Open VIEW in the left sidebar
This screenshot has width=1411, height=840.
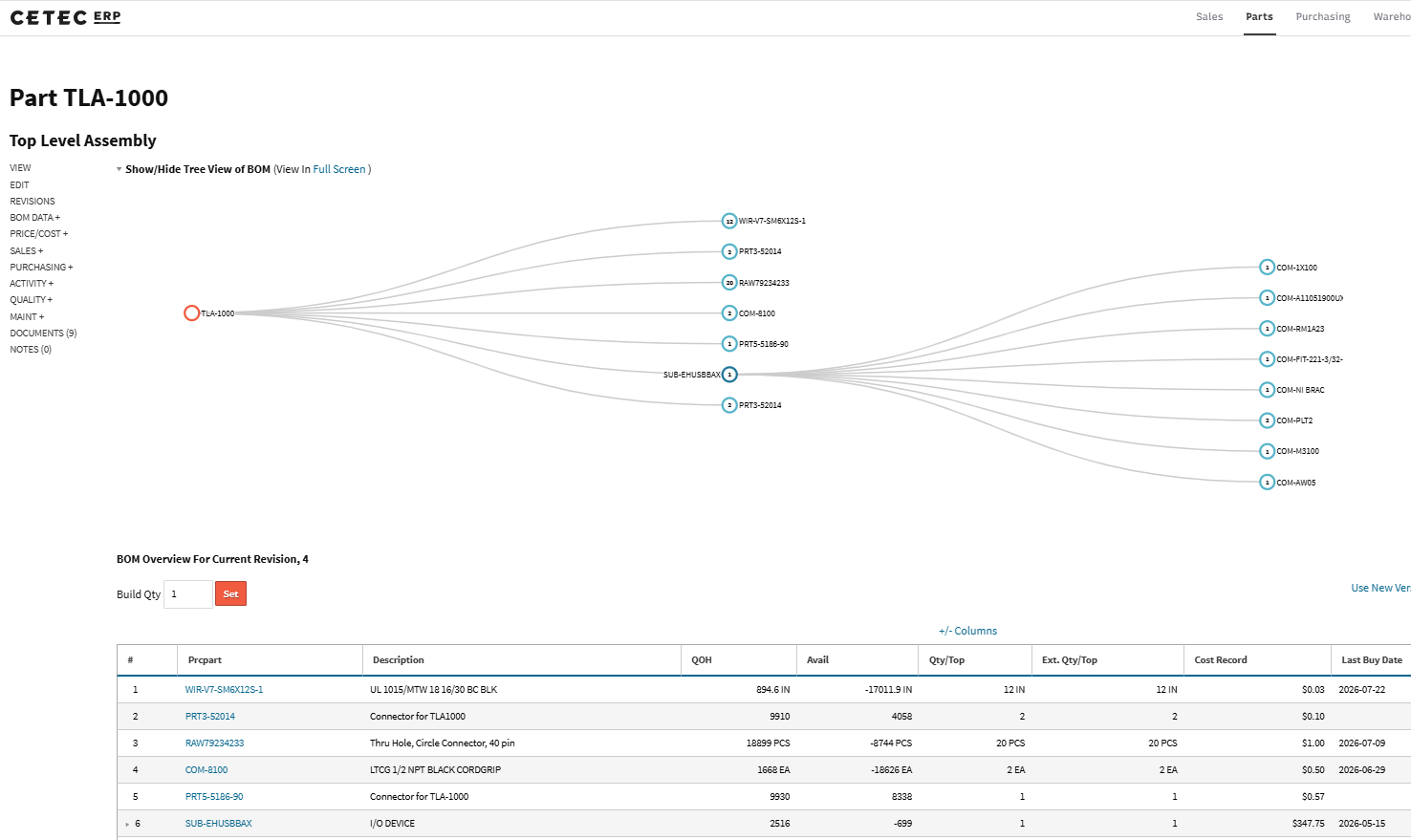(20, 168)
